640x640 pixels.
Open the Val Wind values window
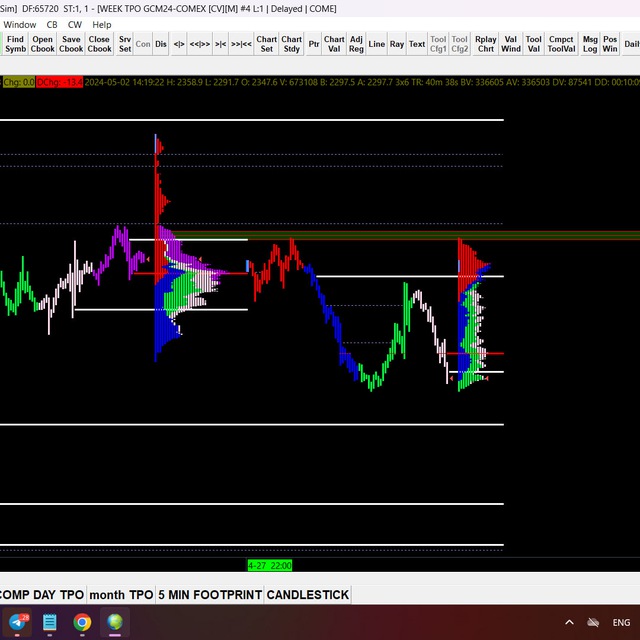click(x=511, y=44)
